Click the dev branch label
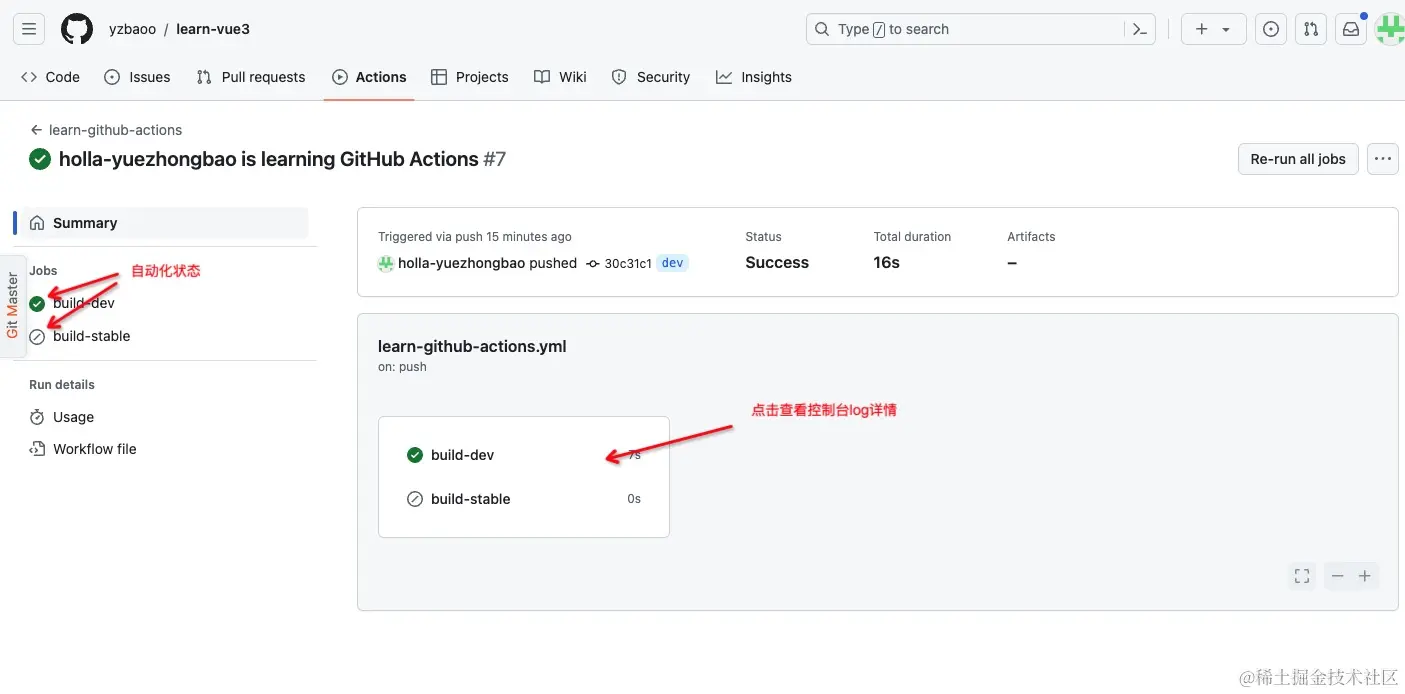The image size is (1405, 694). pos(673,263)
